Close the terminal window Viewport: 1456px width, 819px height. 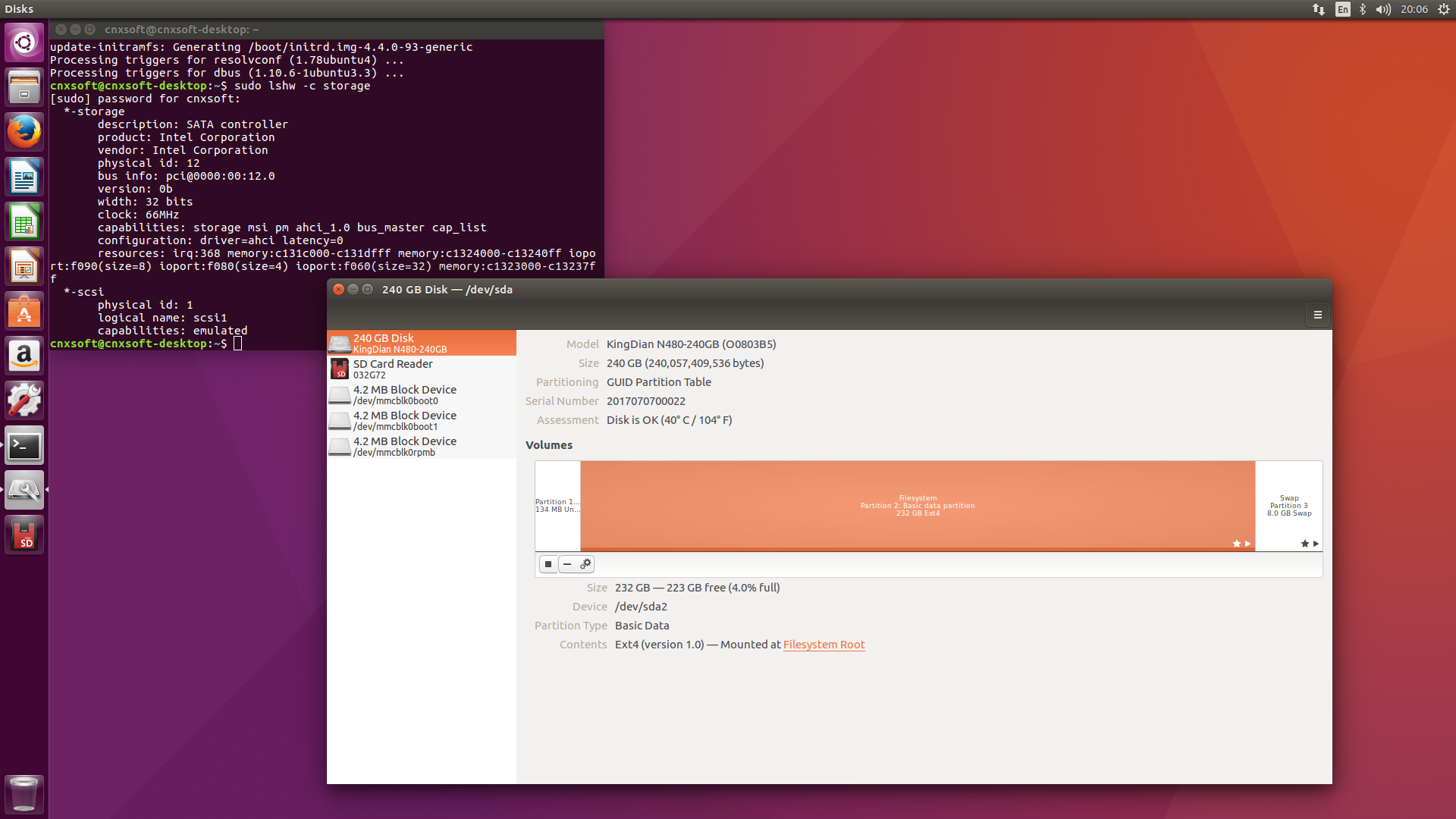(x=61, y=29)
